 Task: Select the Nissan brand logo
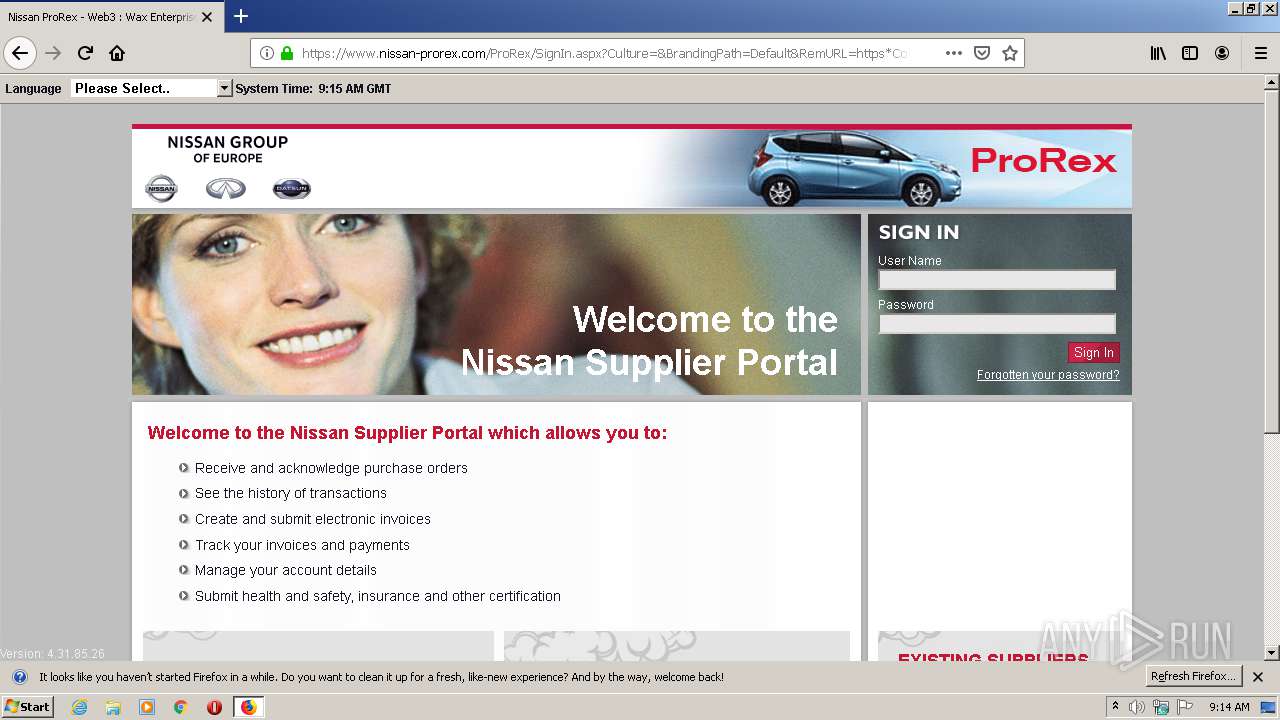[x=161, y=188]
